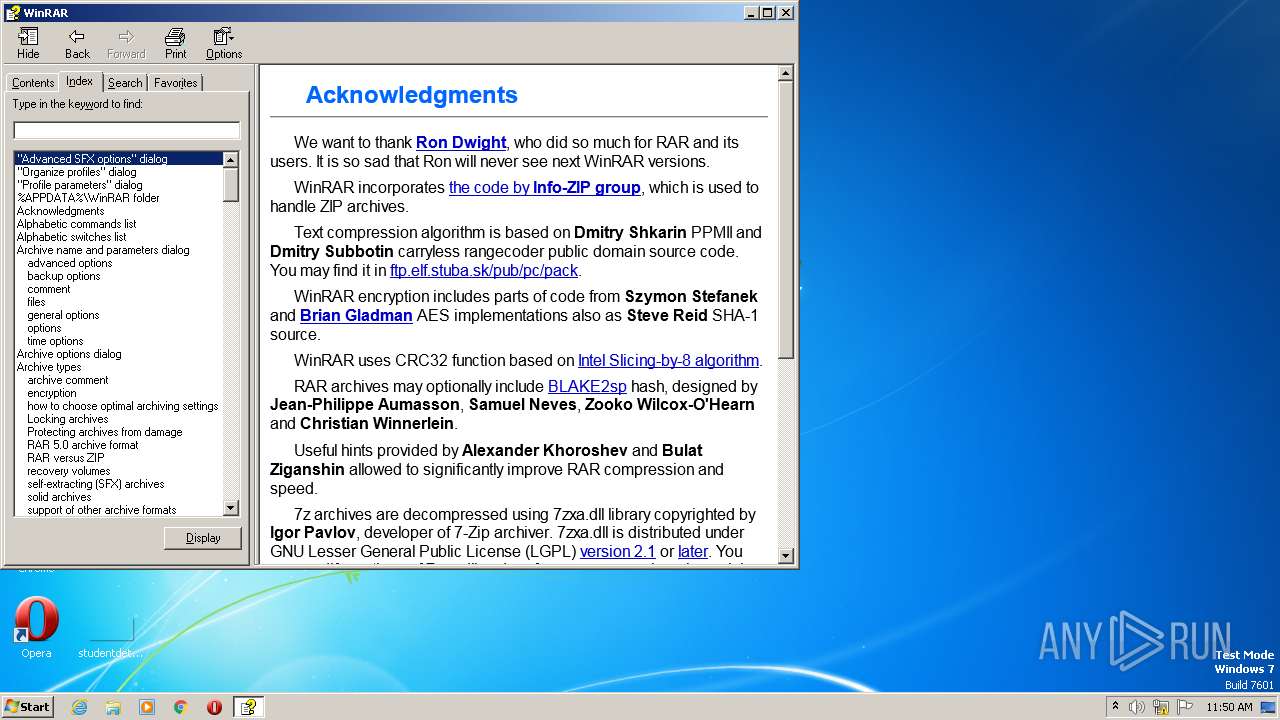Open the Favorites tab

coord(176,83)
